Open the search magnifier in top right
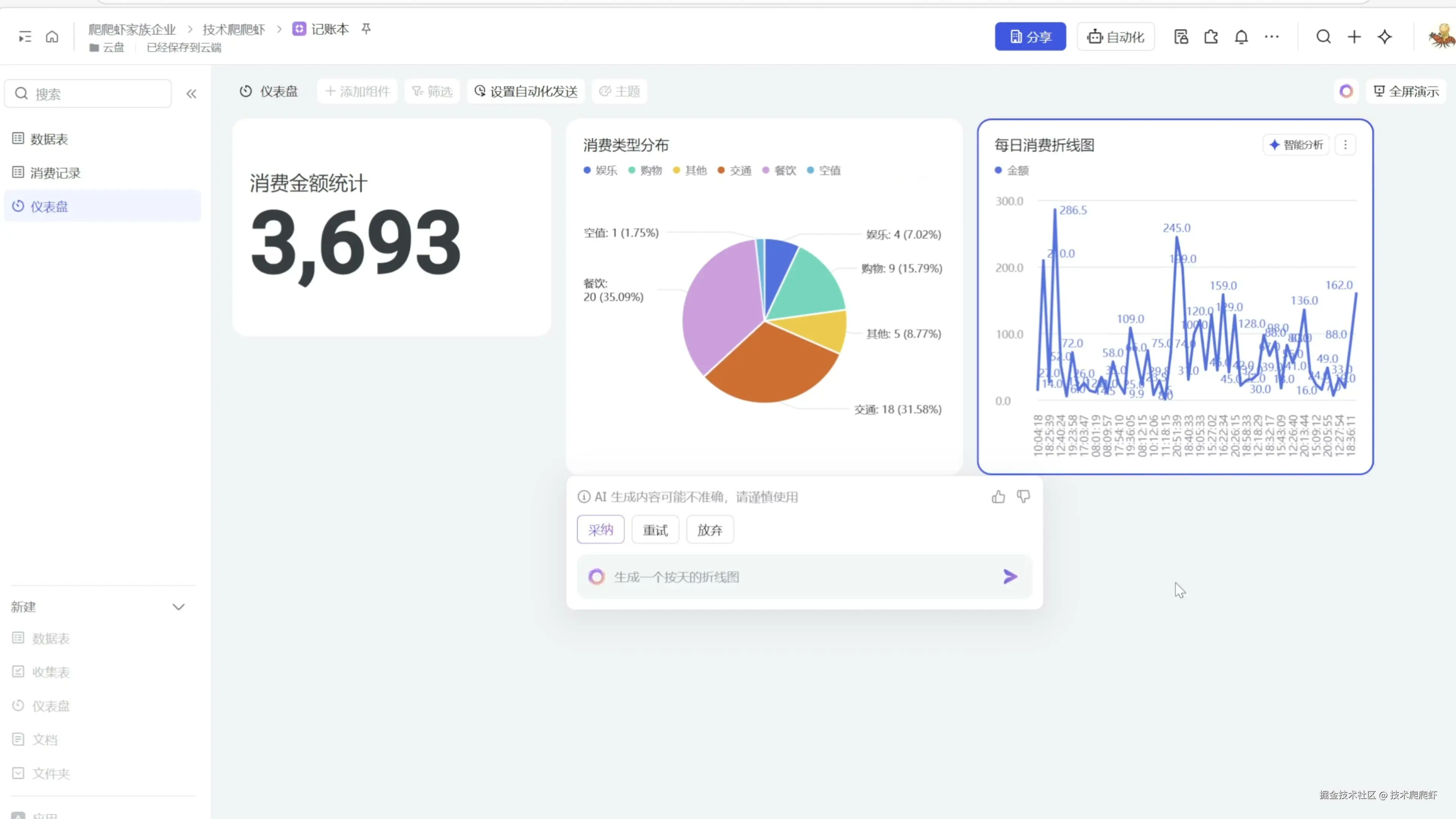This screenshot has height=819, width=1456. pos(1323,37)
